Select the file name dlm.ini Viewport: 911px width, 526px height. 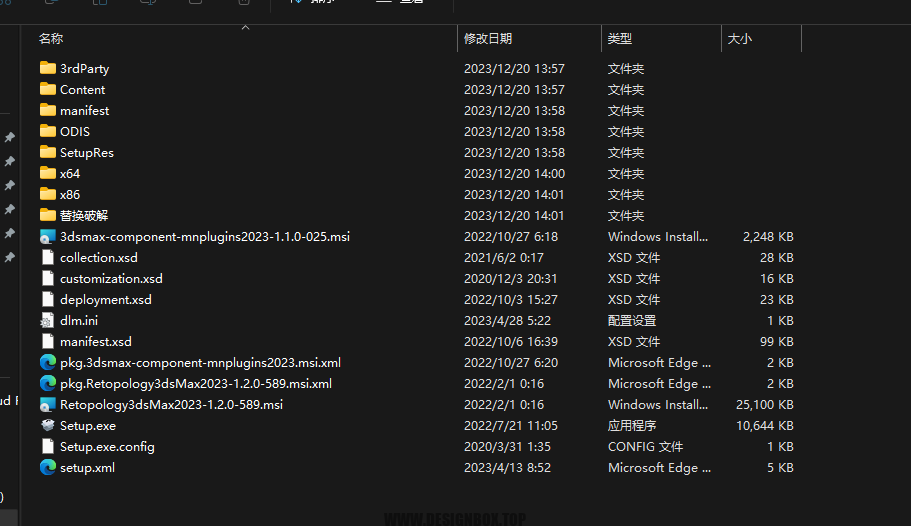[79, 320]
